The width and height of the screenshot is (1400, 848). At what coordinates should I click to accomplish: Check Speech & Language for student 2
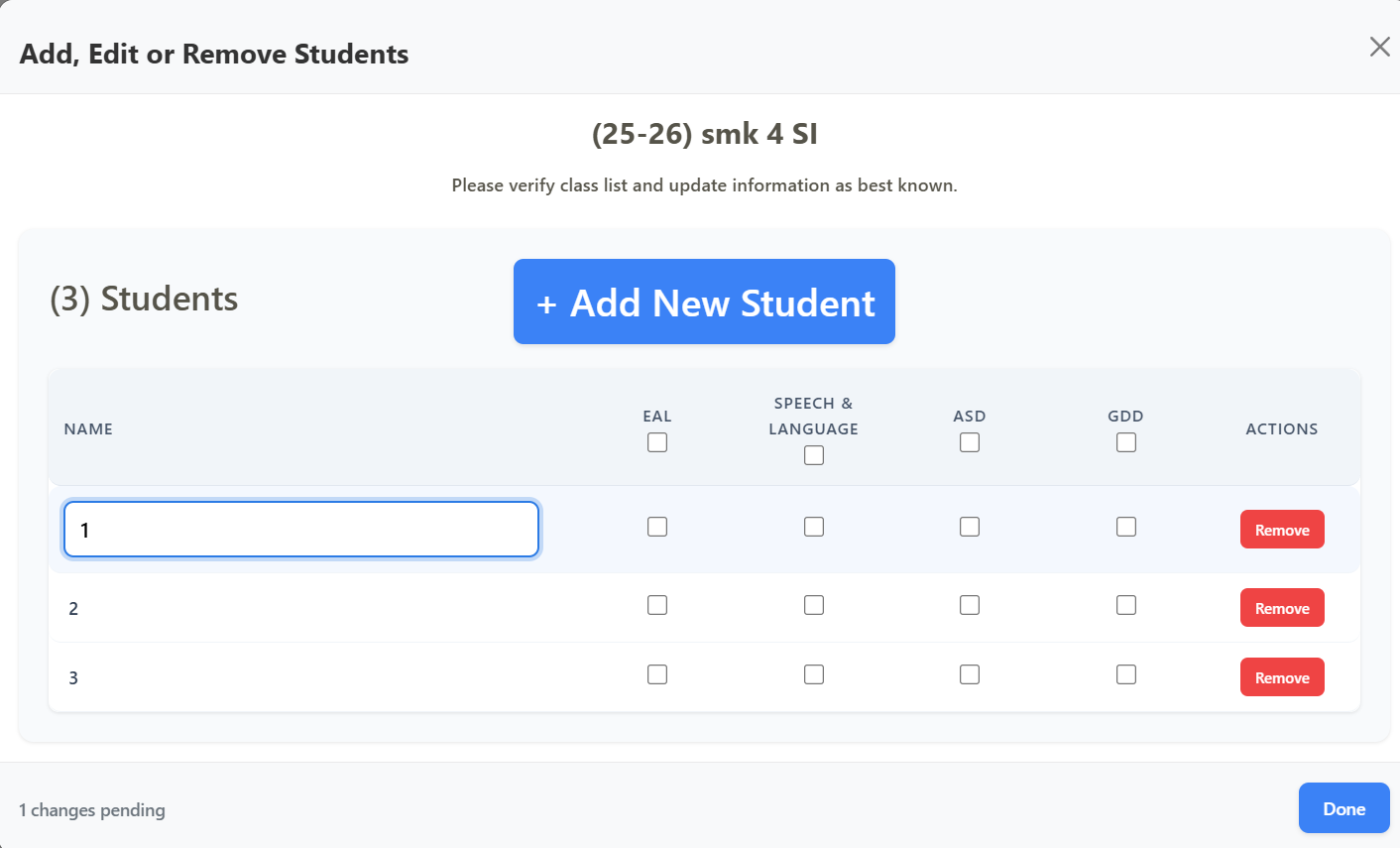point(814,605)
